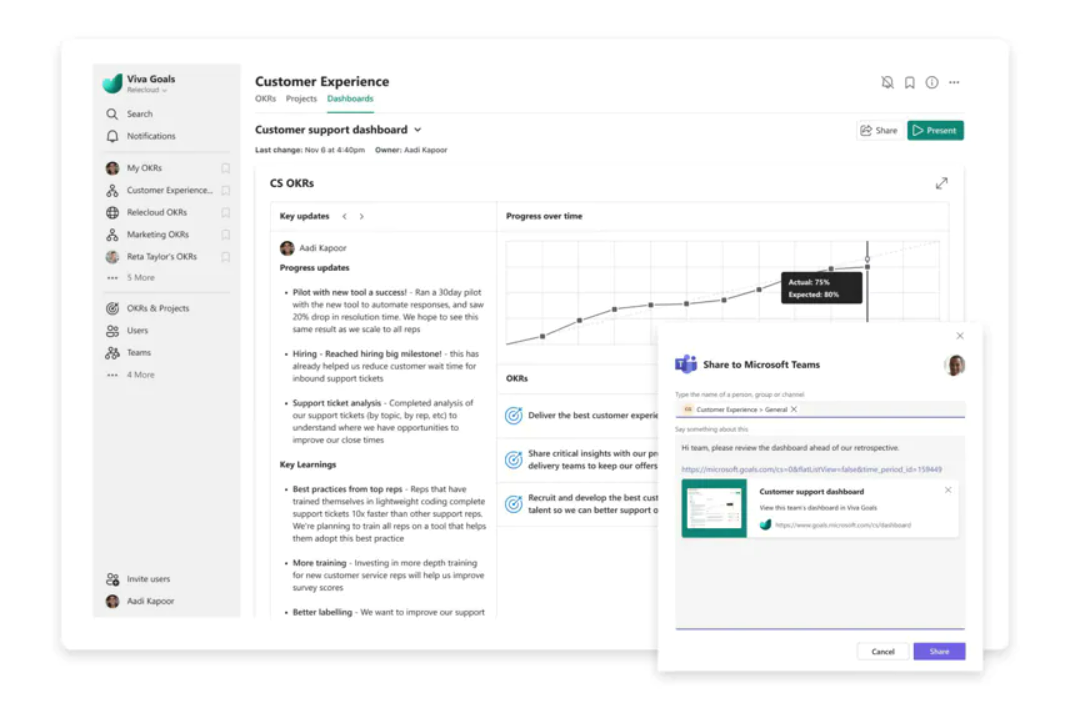Click the profile avatar in share dialog
Screen dimensions: 1083x715
click(955, 365)
